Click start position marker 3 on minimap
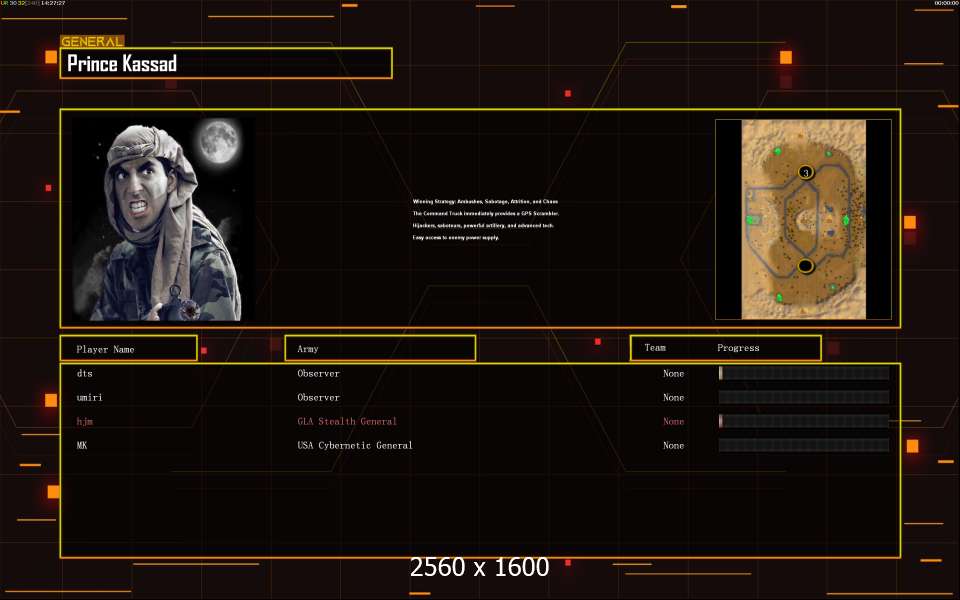960x600 pixels. pos(806,173)
